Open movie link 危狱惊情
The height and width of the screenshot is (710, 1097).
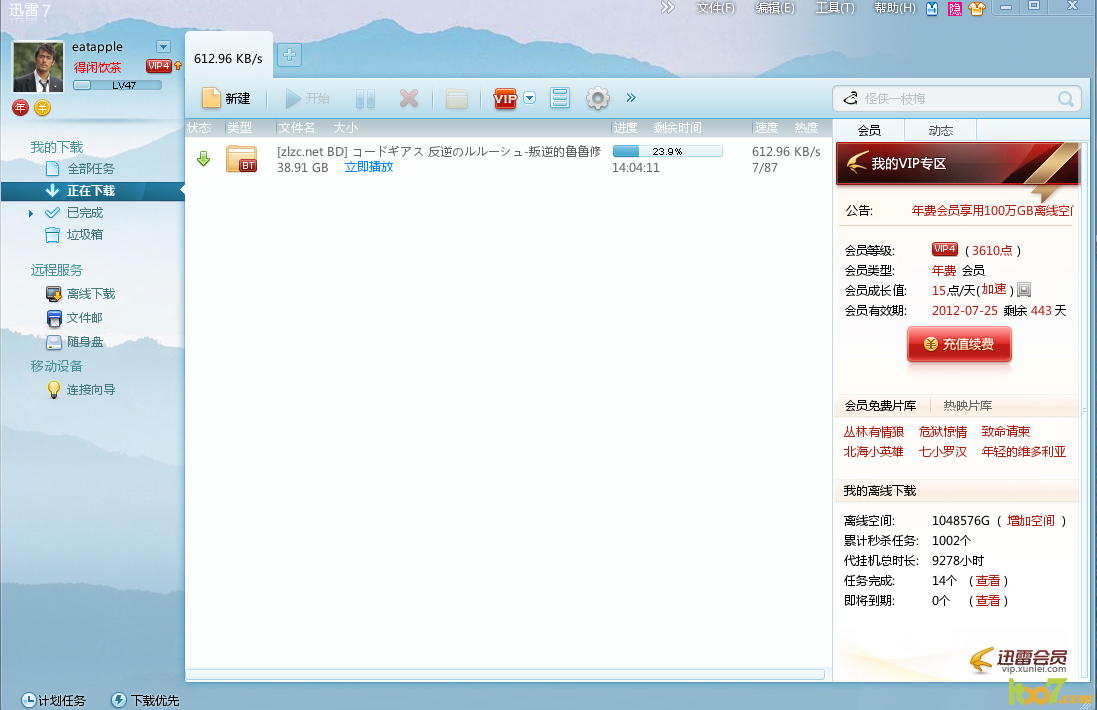pos(942,432)
